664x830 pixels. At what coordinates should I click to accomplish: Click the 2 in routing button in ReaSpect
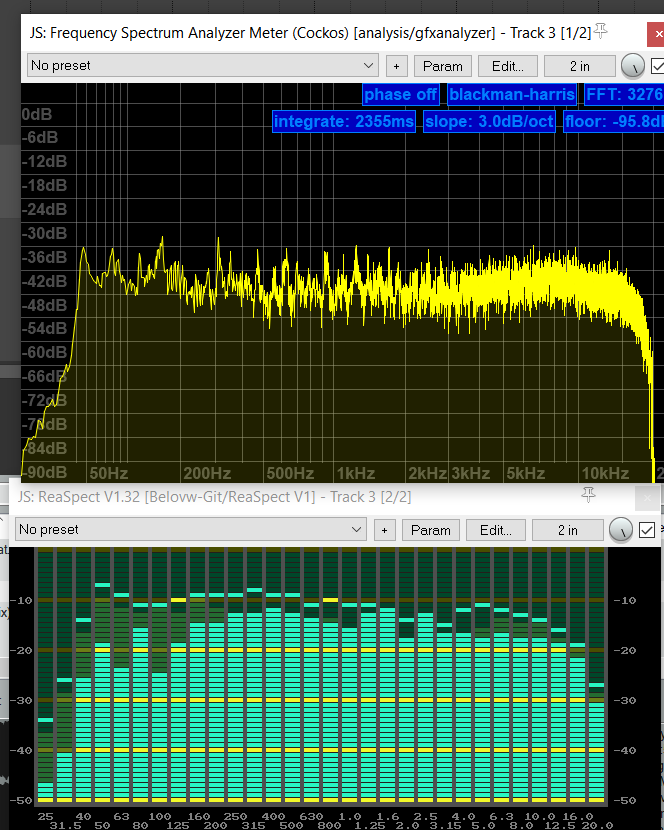tap(568, 530)
